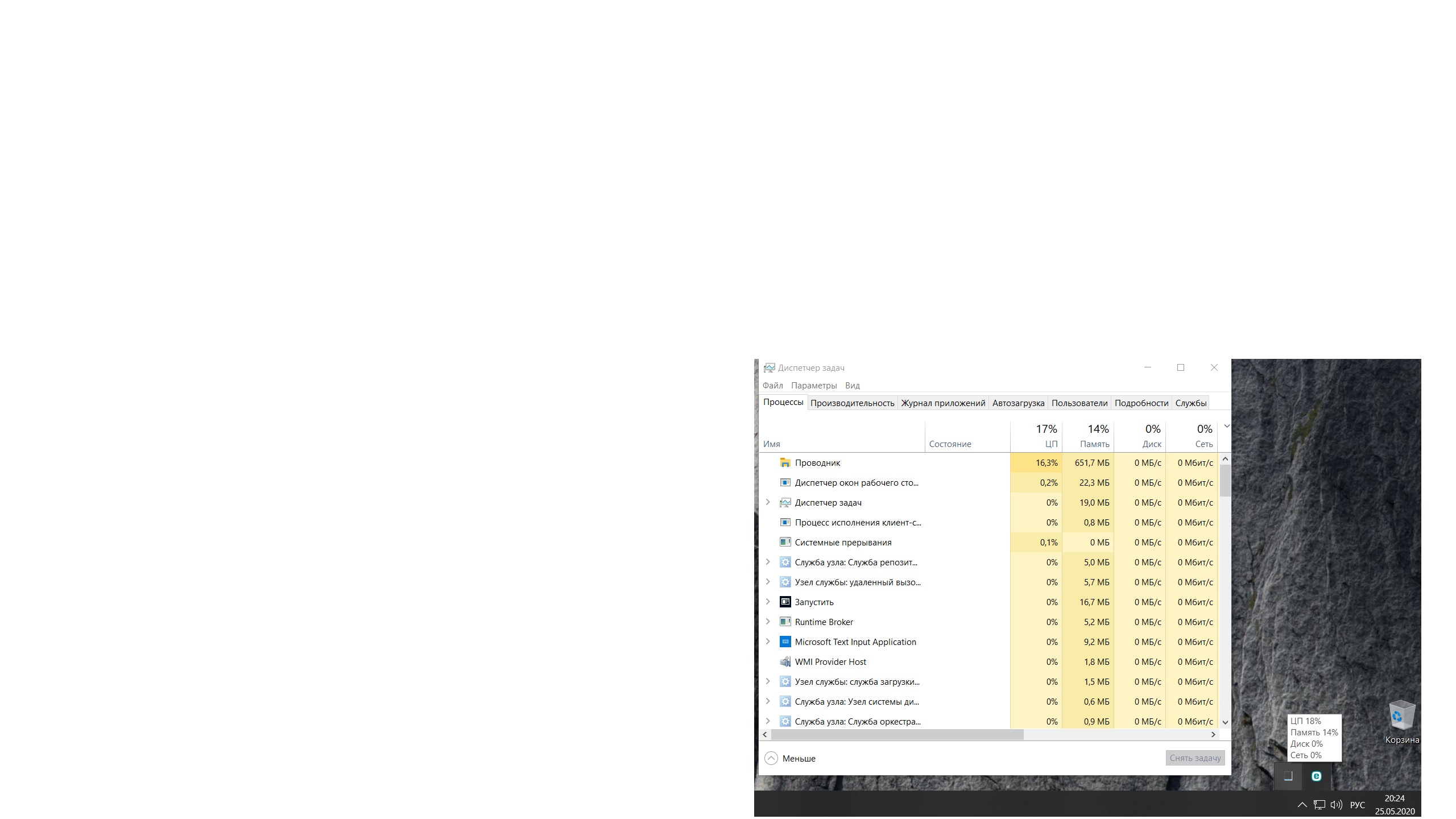Click the Снять задачу button

pyautogui.click(x=1195, y=758)
